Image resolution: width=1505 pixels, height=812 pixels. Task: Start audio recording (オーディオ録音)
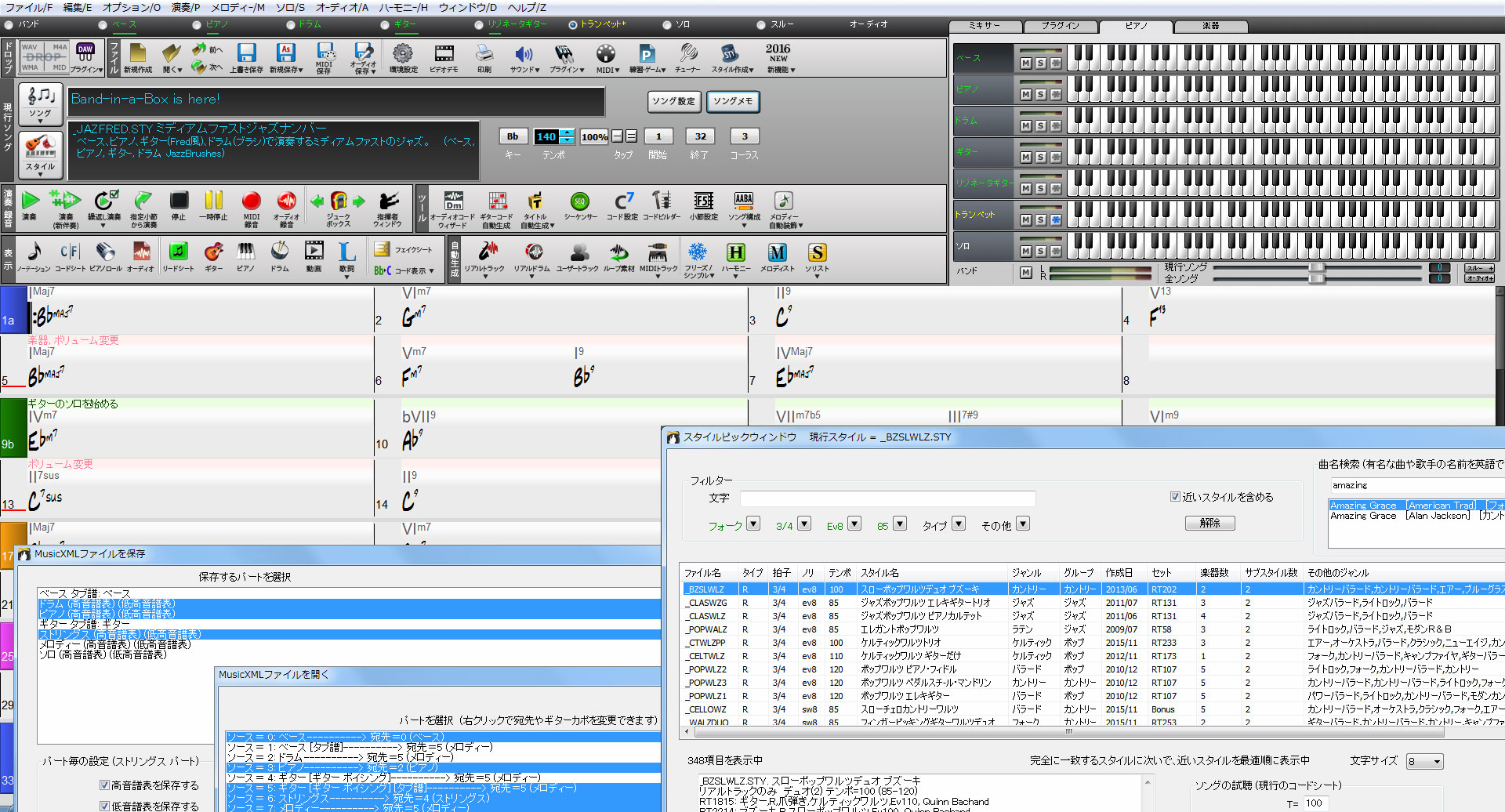click(286, 208)
